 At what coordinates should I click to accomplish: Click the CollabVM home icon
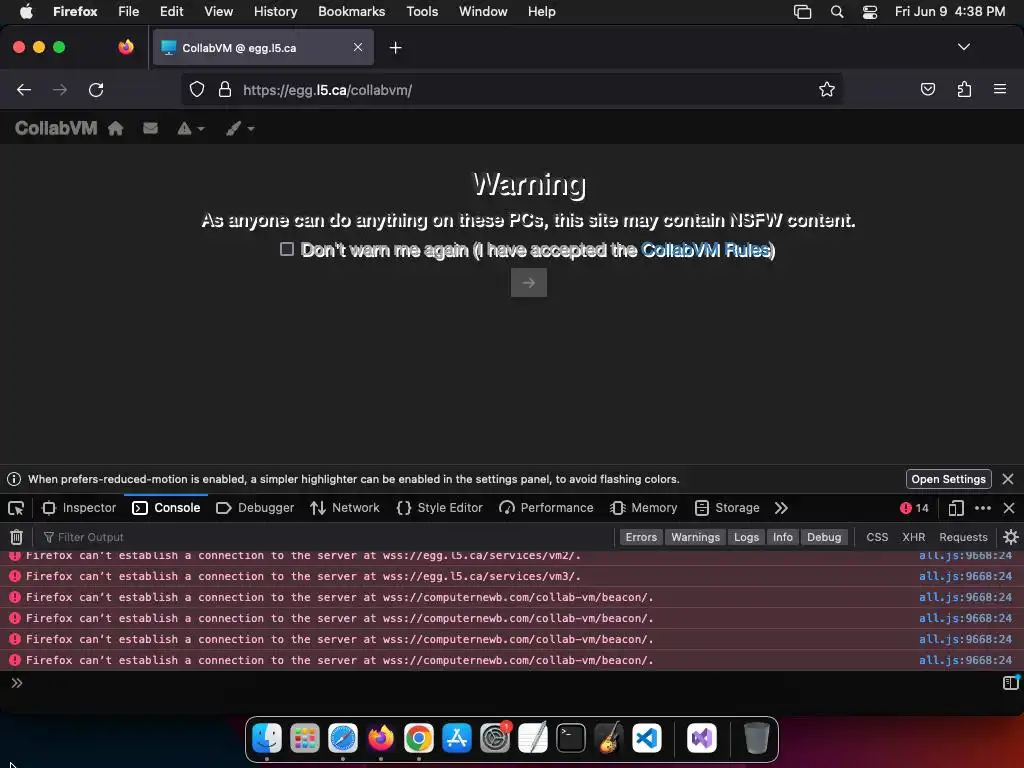tap(116, 129)
